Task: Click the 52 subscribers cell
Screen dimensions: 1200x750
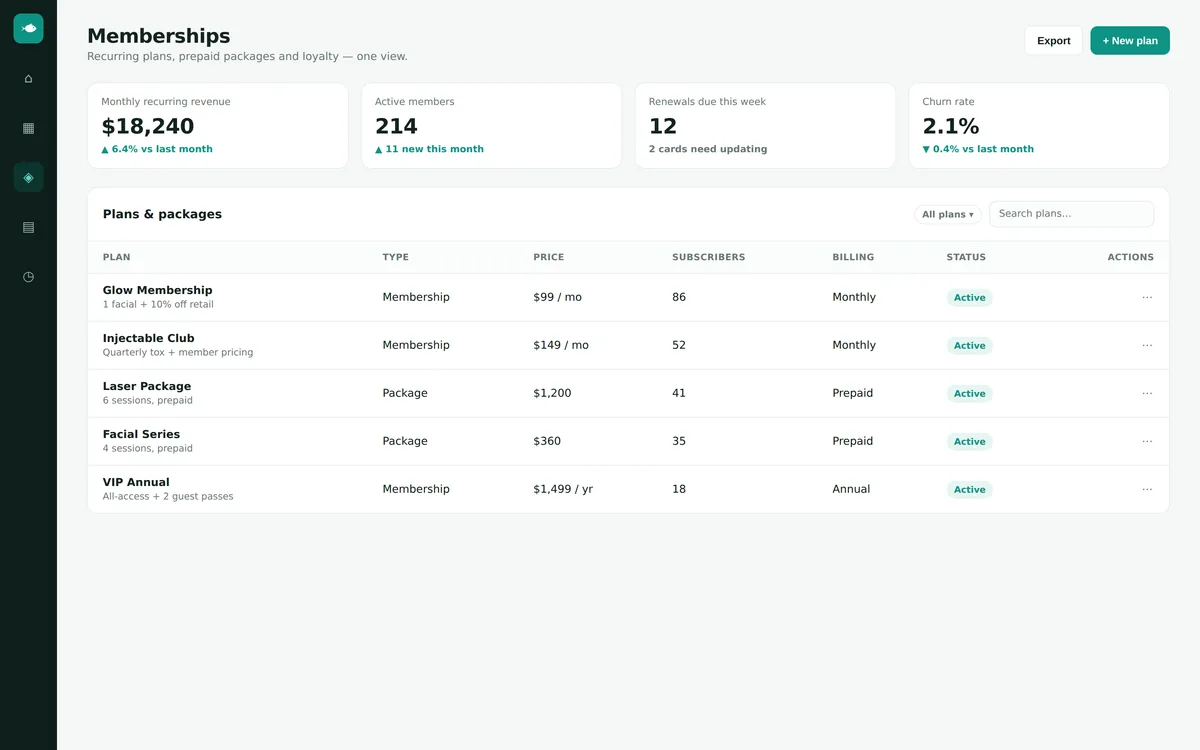Action: tap(679, 345)
